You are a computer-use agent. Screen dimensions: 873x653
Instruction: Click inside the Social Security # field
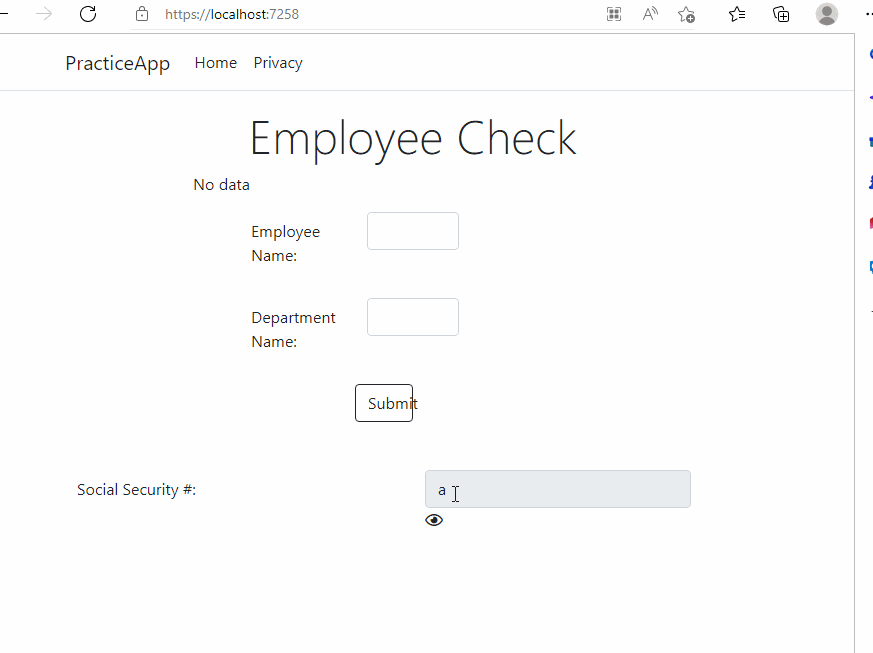click(558, 489)
